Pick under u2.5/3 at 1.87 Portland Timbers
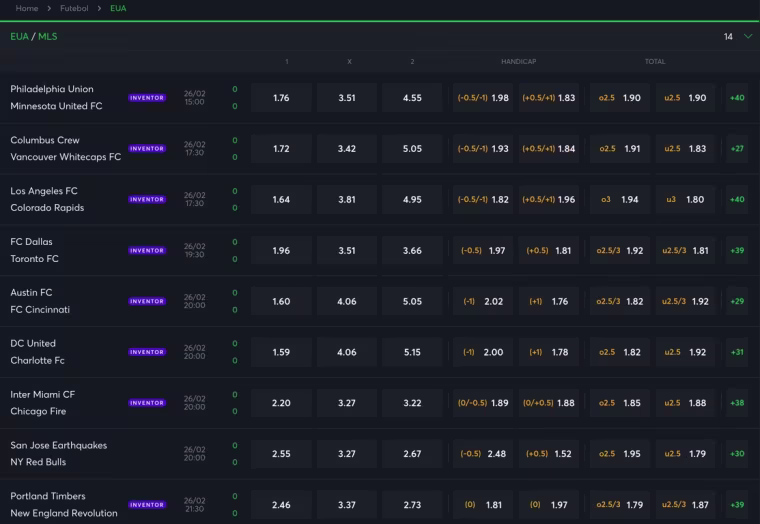The height and width of the screenshot is (524, 760). click(685, 505)
